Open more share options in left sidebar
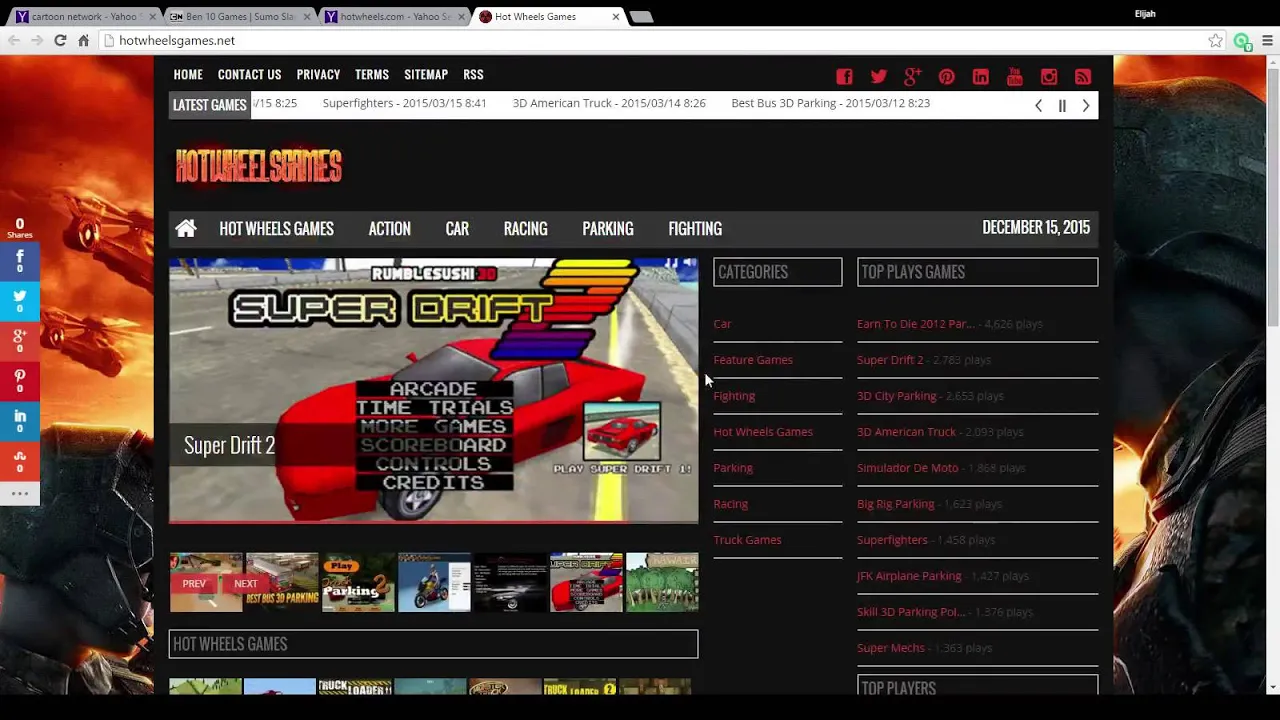The width and height of the screenshot is (1280, 720). point(19,493)
